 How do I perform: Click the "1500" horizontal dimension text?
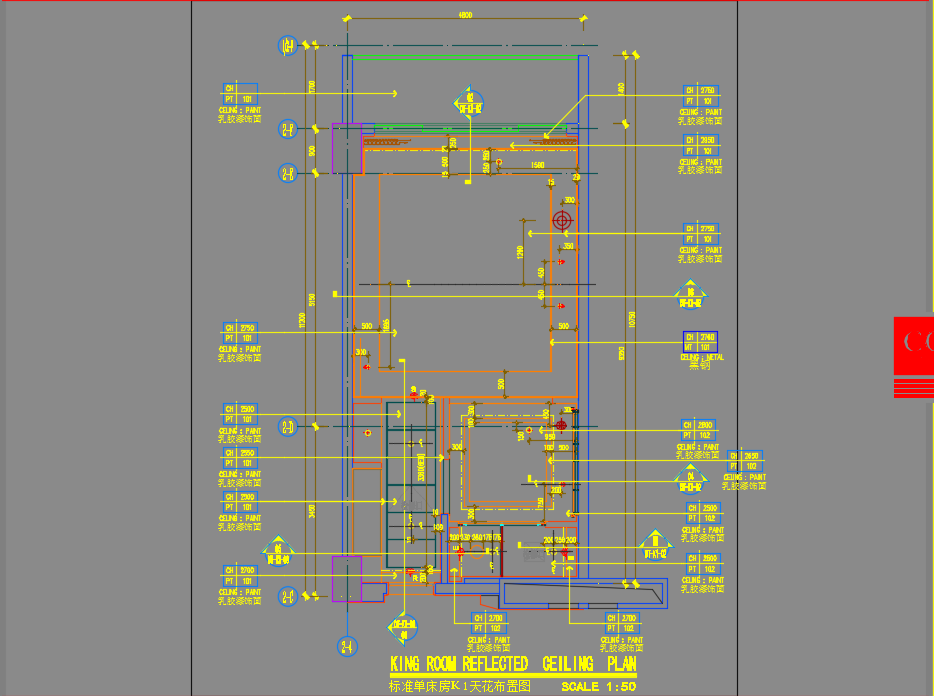coord(537,165)
